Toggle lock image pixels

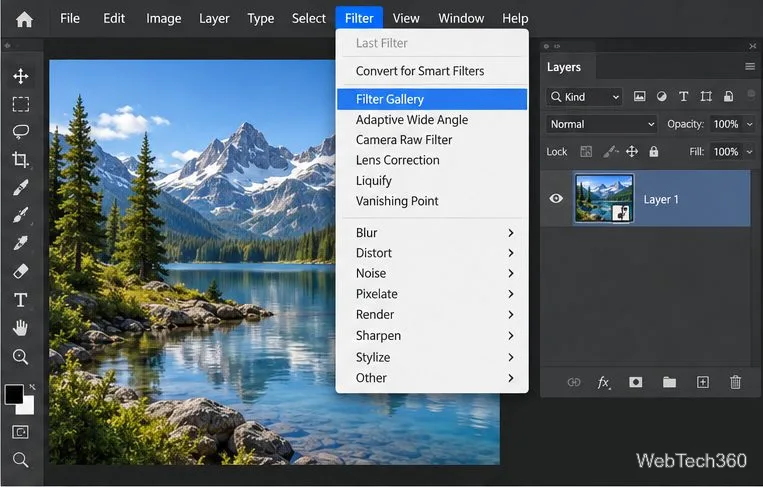(610, 152)
